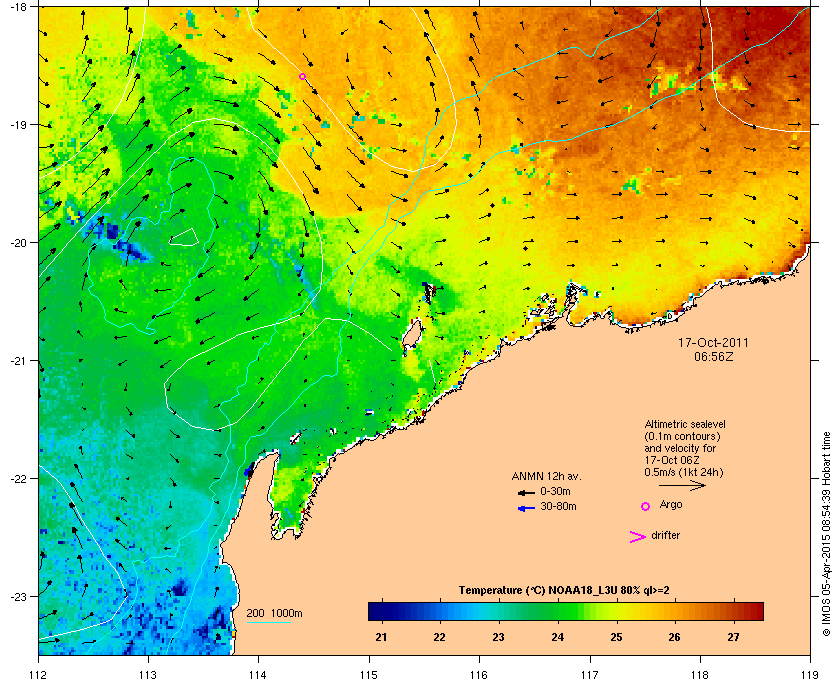840x680 pixels.
Task: Click colorbar tick label 26
Action: [x=674, y=637]
